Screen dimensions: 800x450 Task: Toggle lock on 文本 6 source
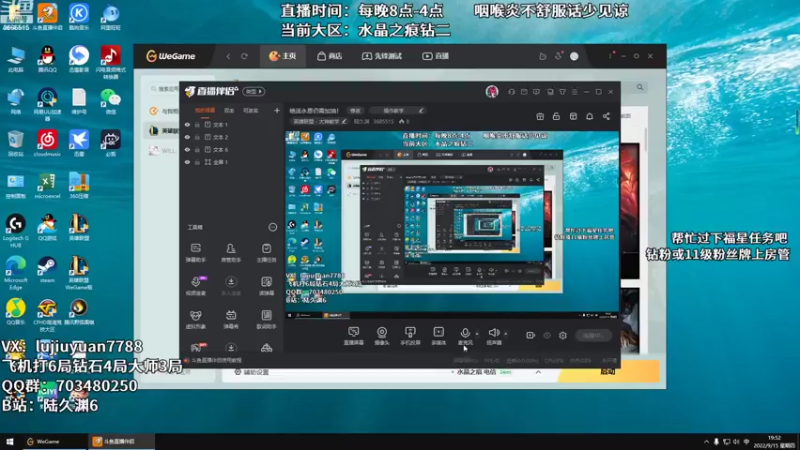[197, 149]
